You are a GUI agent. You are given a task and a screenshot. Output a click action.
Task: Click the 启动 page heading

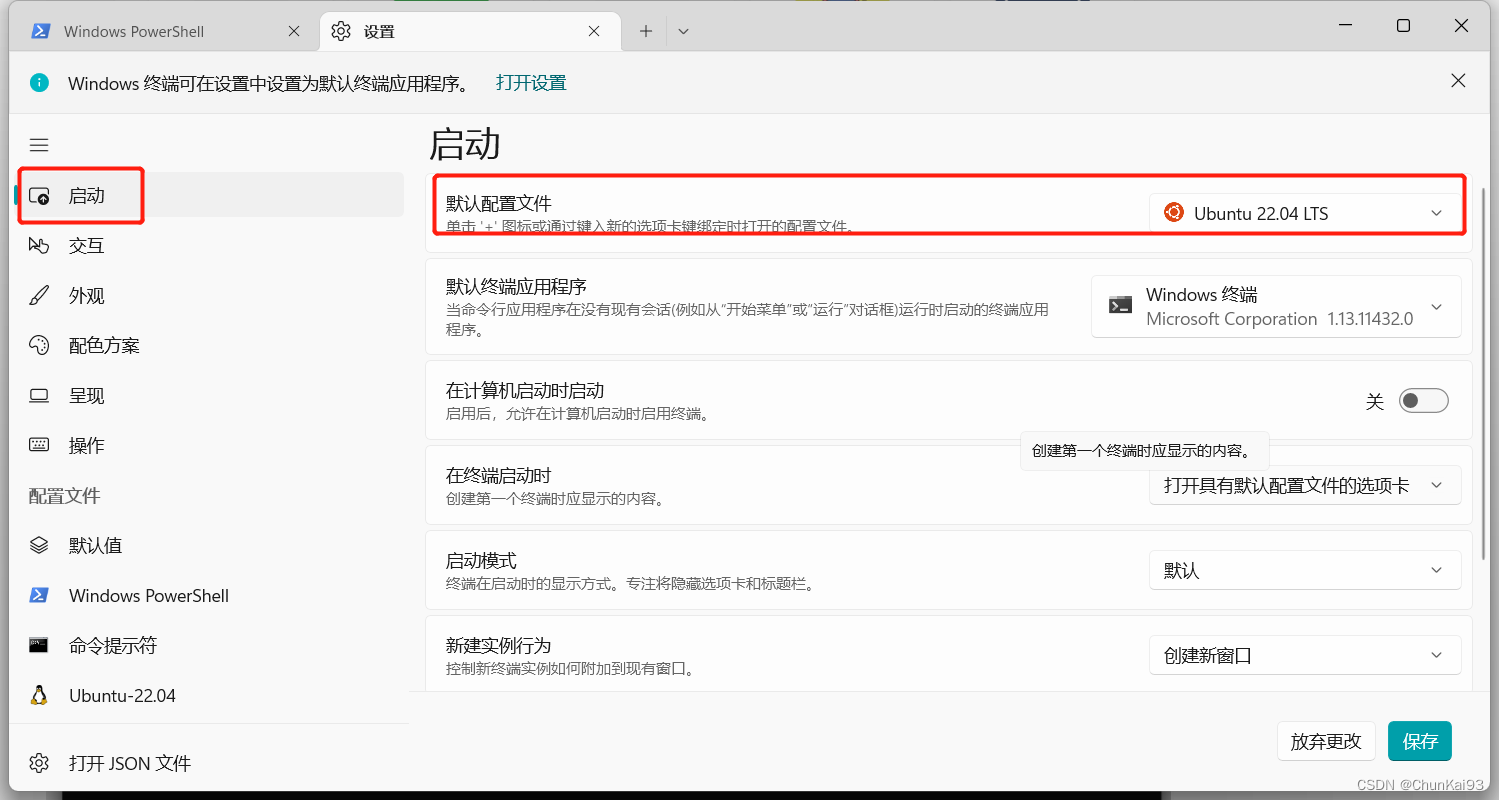click(x=465, y=145)
